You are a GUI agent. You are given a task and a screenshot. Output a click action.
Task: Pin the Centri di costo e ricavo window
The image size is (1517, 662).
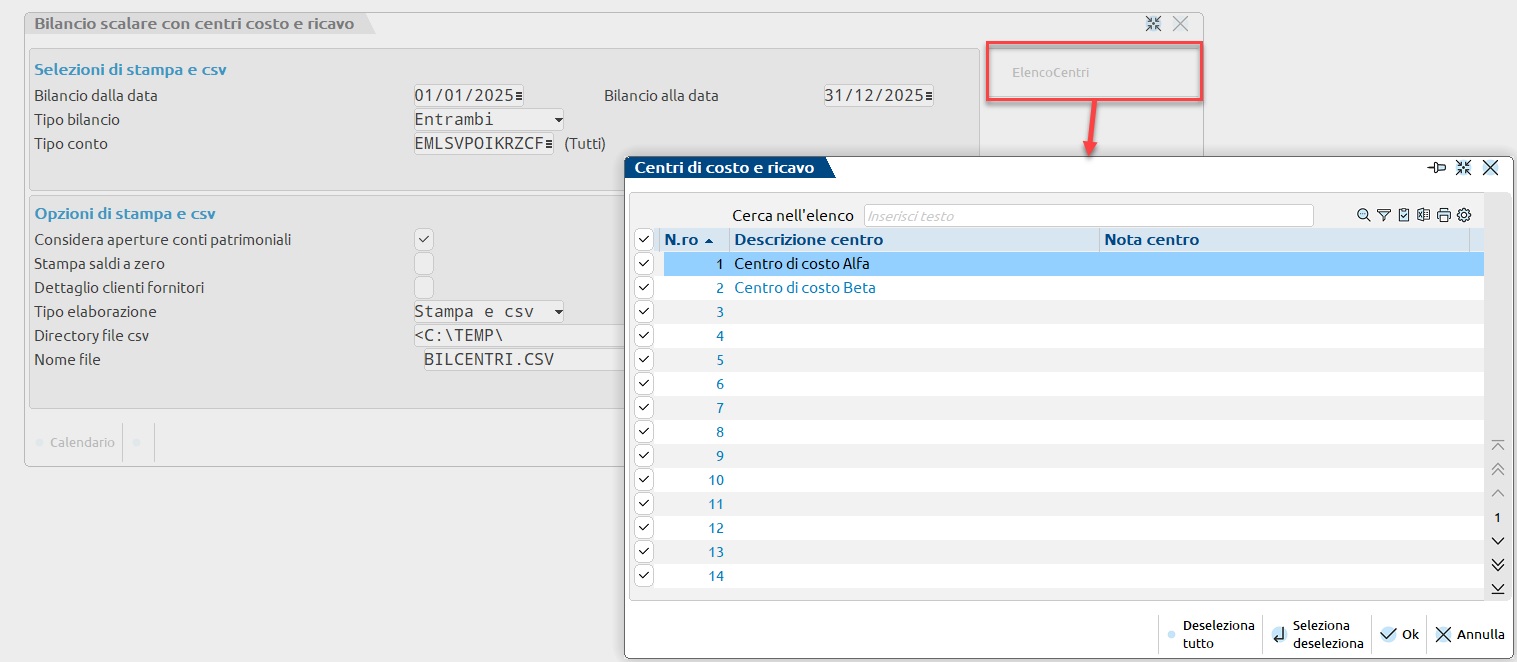coord(1438,168)
